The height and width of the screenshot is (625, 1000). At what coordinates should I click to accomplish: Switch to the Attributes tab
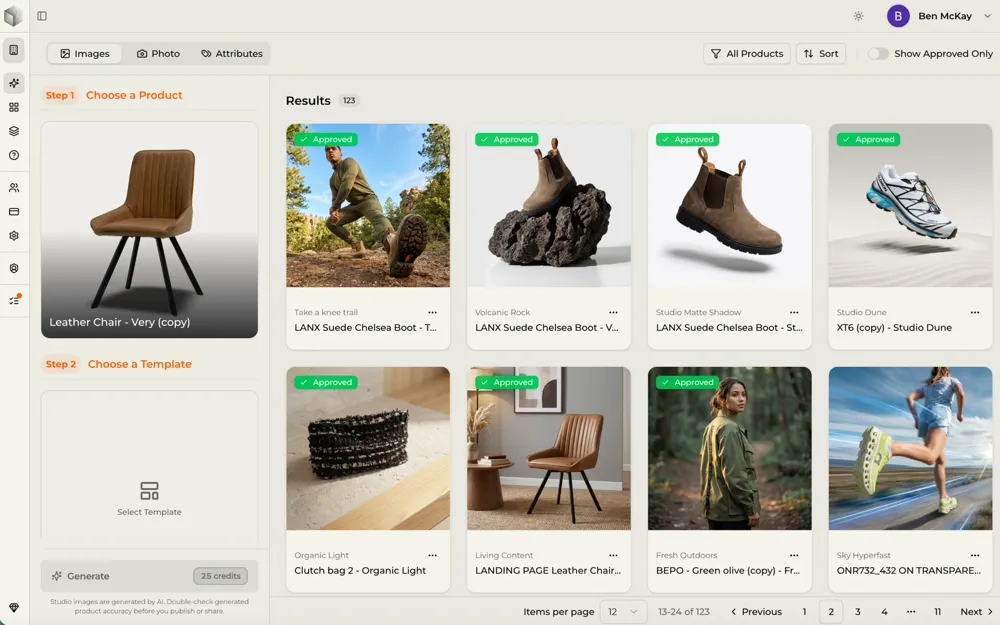pos(232,54)
